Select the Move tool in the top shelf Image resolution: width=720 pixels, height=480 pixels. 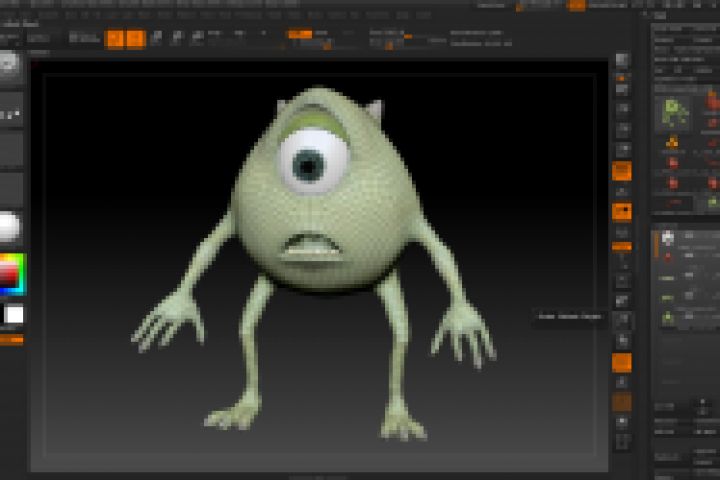pos(157,38)
